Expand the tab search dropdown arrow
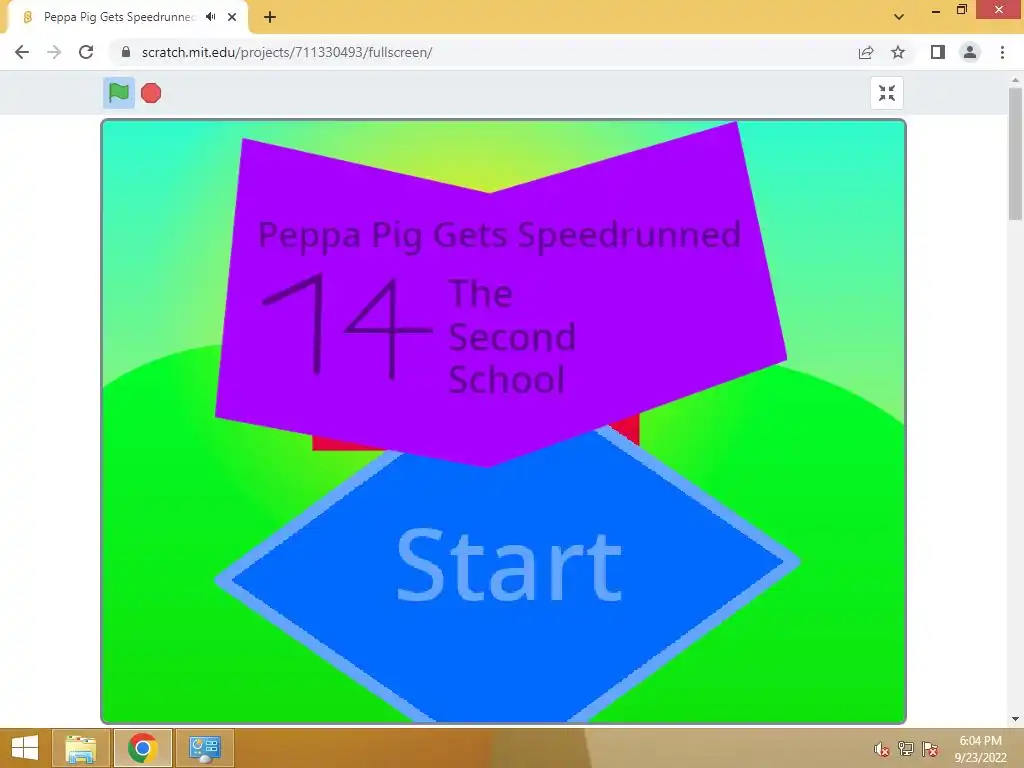The height and width of the screenshot is (768, 1024). pos(899,17)
